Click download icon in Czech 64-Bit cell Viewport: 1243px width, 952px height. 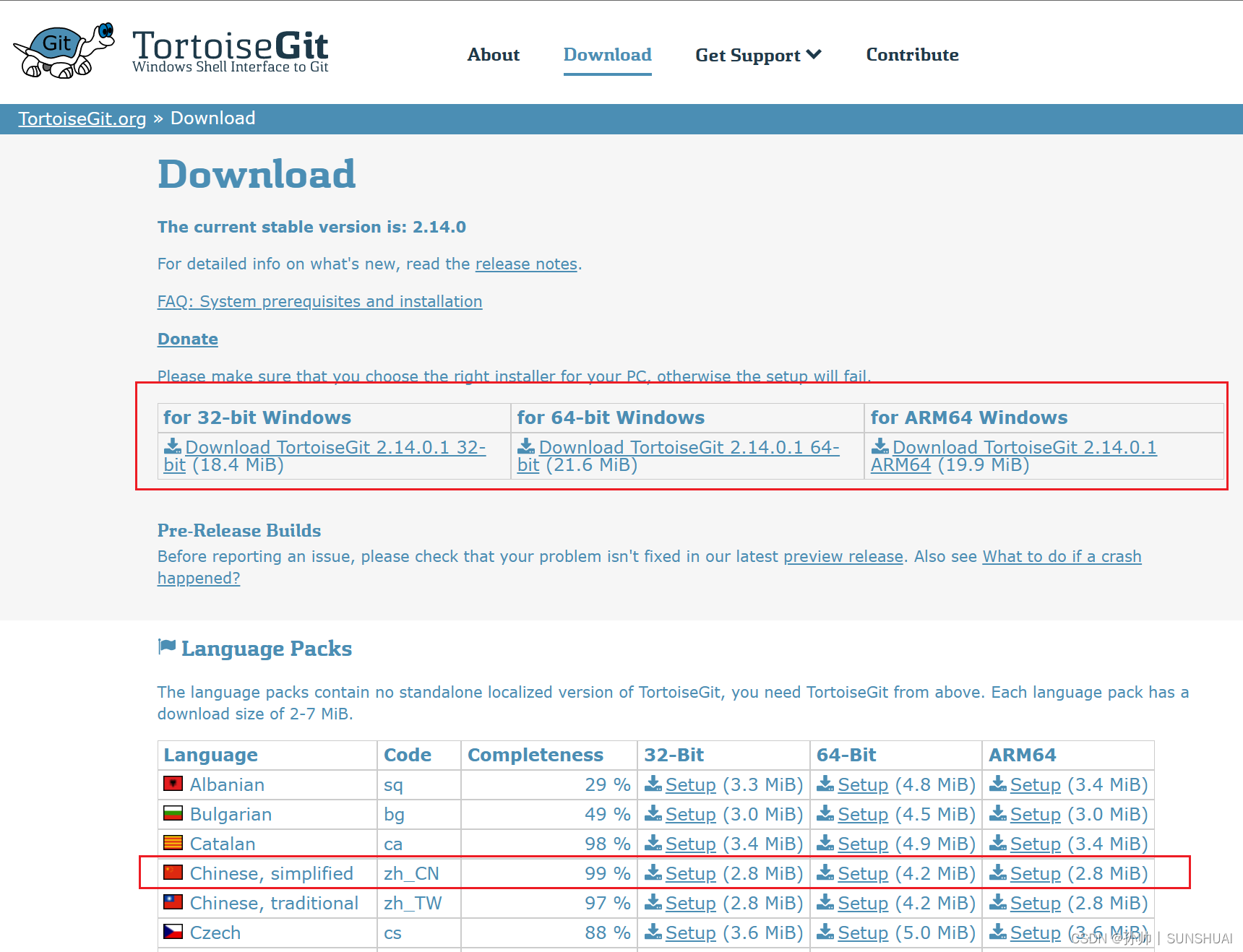[x=825, y=932]
